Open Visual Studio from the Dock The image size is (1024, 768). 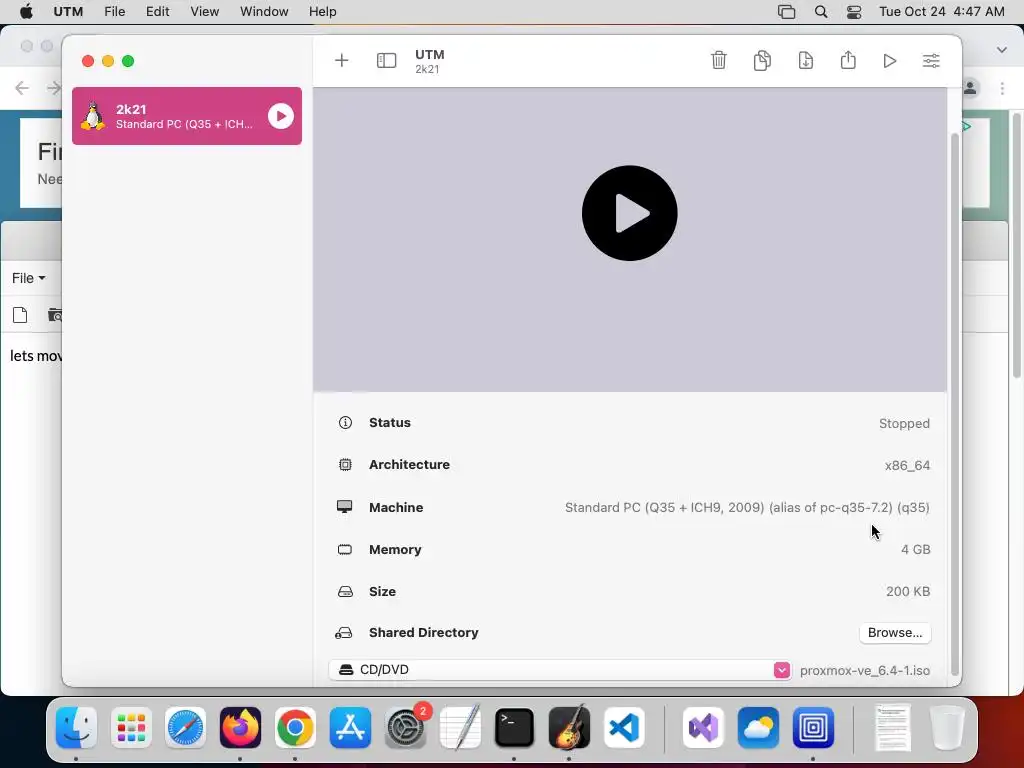click(703, 728)
